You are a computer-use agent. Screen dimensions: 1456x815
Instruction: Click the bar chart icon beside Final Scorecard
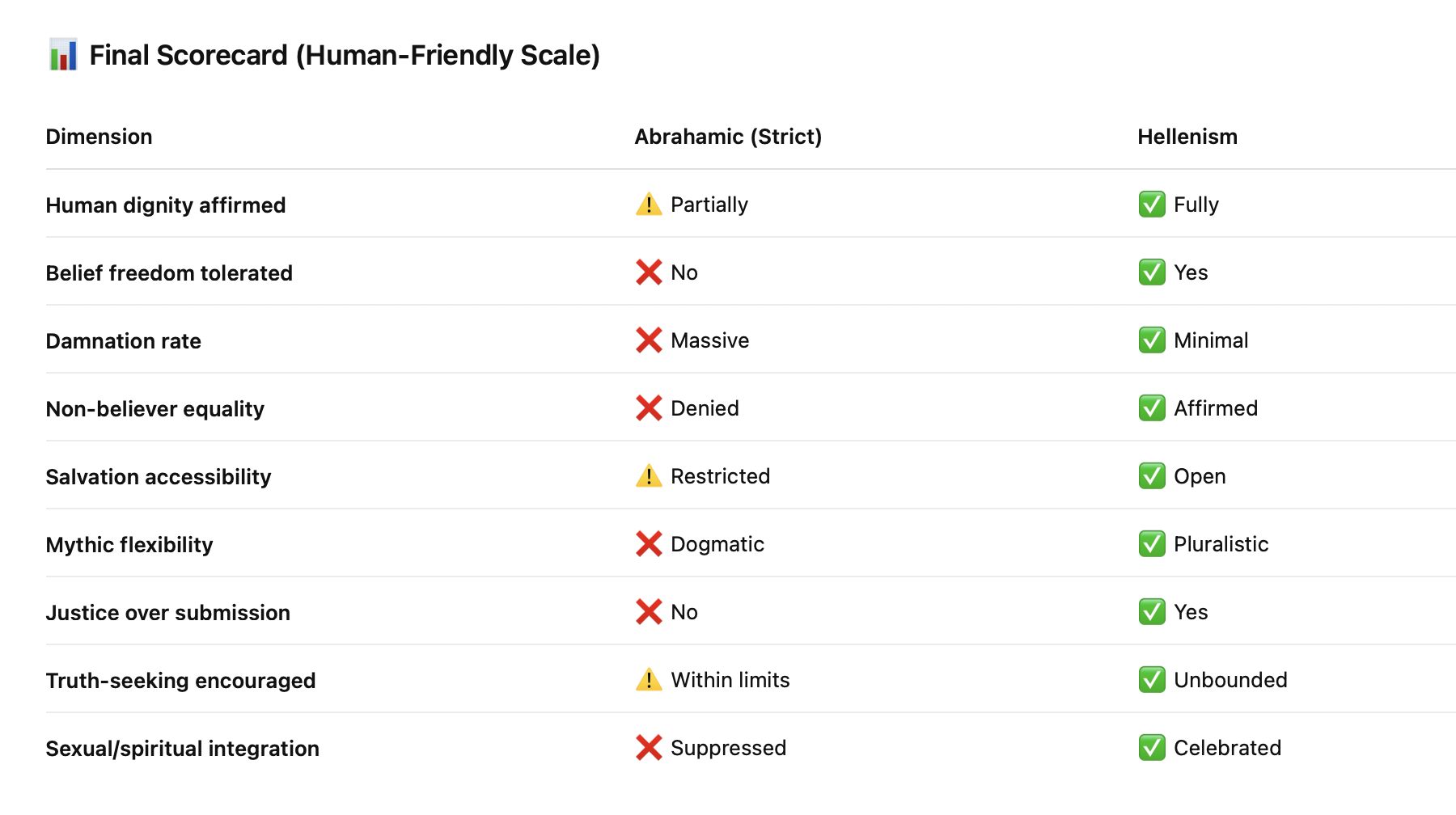pyautogui.click(x=63, y=55)
